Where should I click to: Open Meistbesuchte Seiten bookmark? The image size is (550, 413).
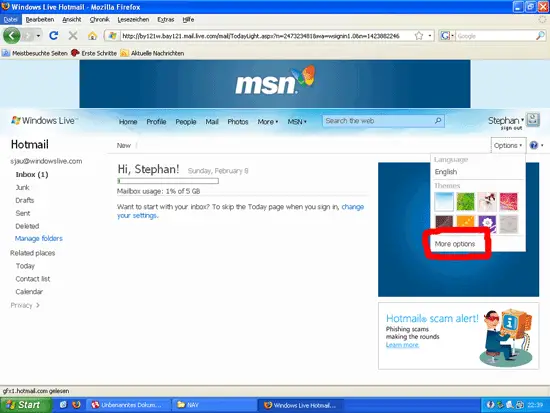35,53
